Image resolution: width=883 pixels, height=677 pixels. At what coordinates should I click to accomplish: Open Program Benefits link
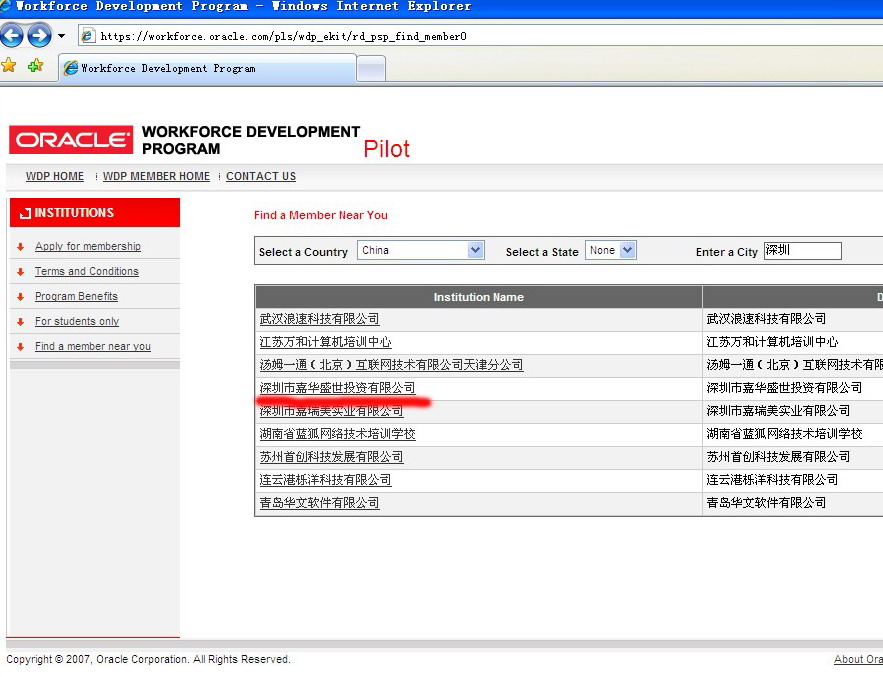(x=76, y=296)
